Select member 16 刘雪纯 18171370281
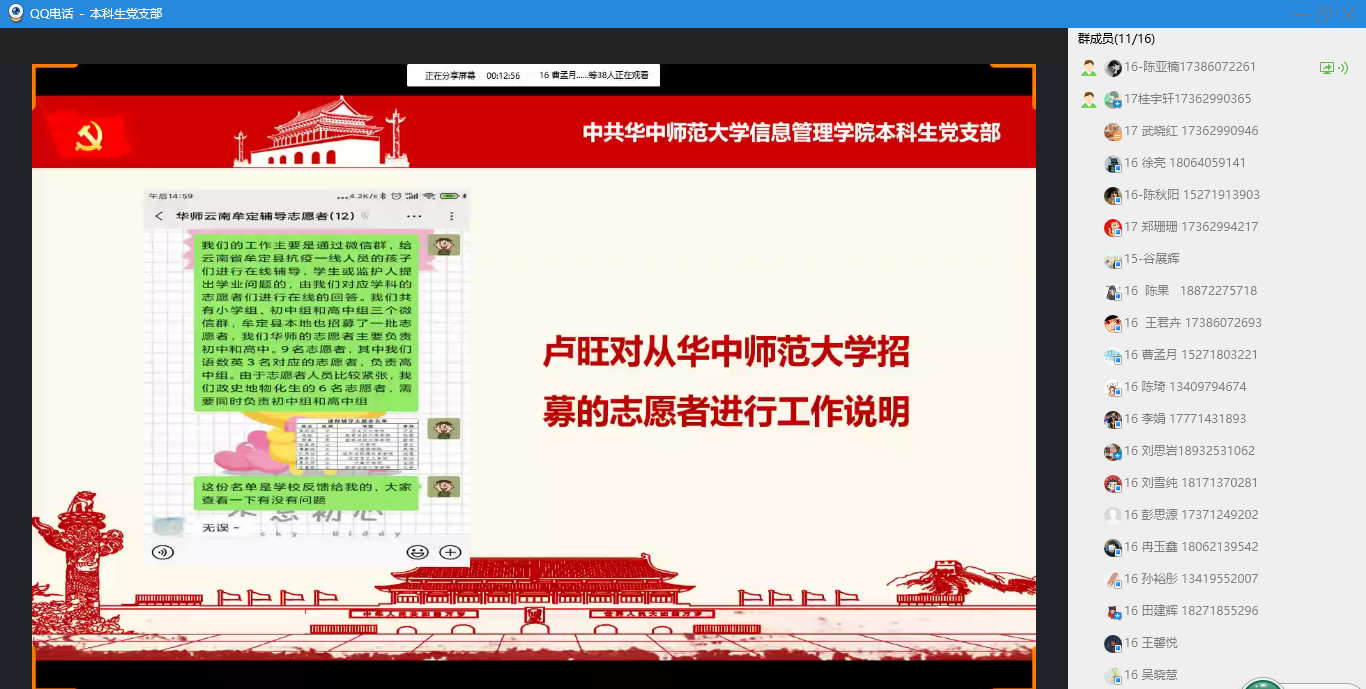 [1190, 483]
